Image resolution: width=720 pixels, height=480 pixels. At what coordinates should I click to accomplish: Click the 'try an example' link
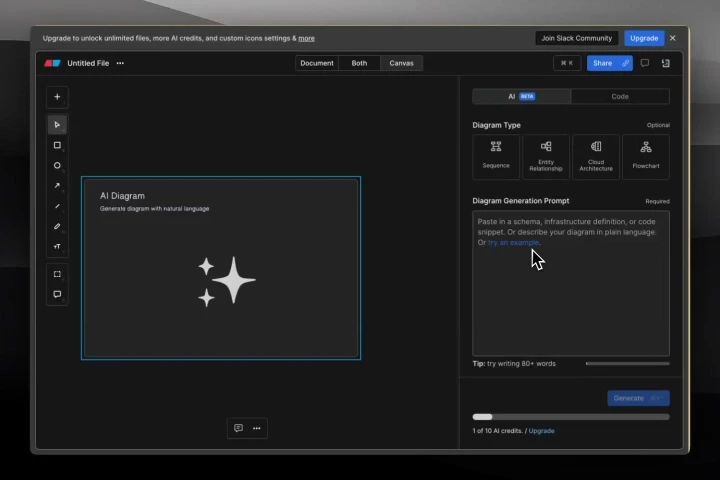(x=513, y=243)
